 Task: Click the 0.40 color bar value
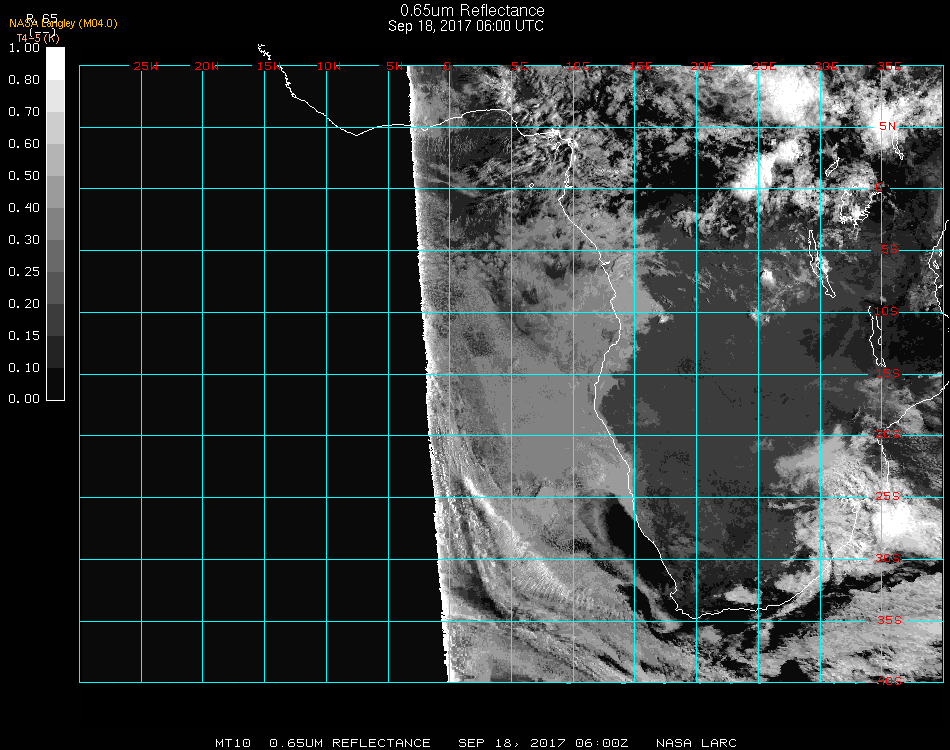[x=24, y=208]
